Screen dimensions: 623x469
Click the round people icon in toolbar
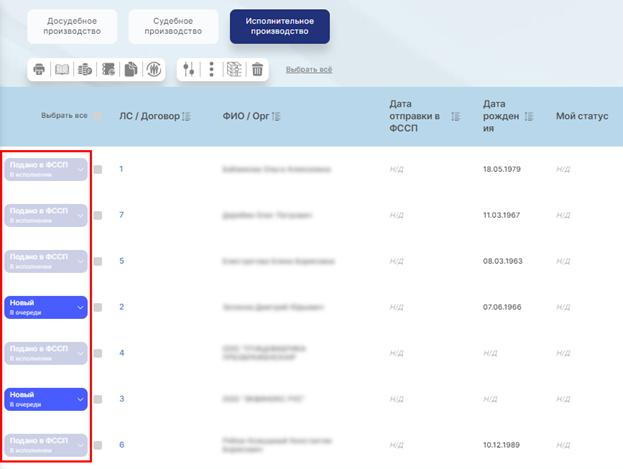pos(154,69)
